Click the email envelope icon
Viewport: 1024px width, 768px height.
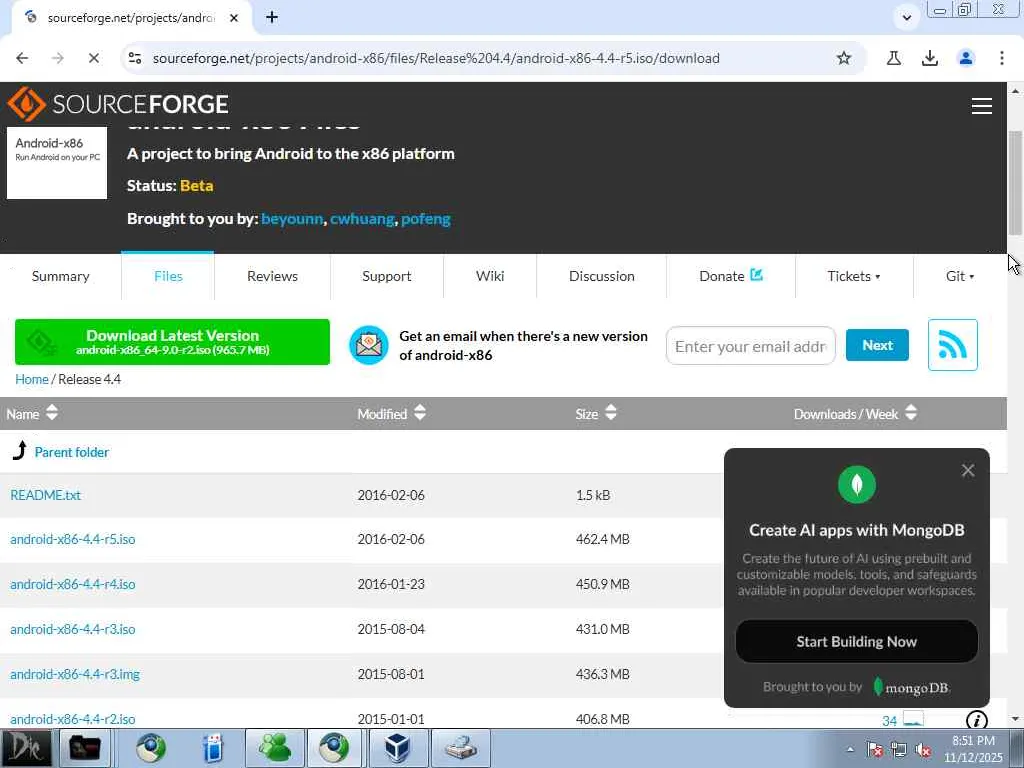pos(368,345)
